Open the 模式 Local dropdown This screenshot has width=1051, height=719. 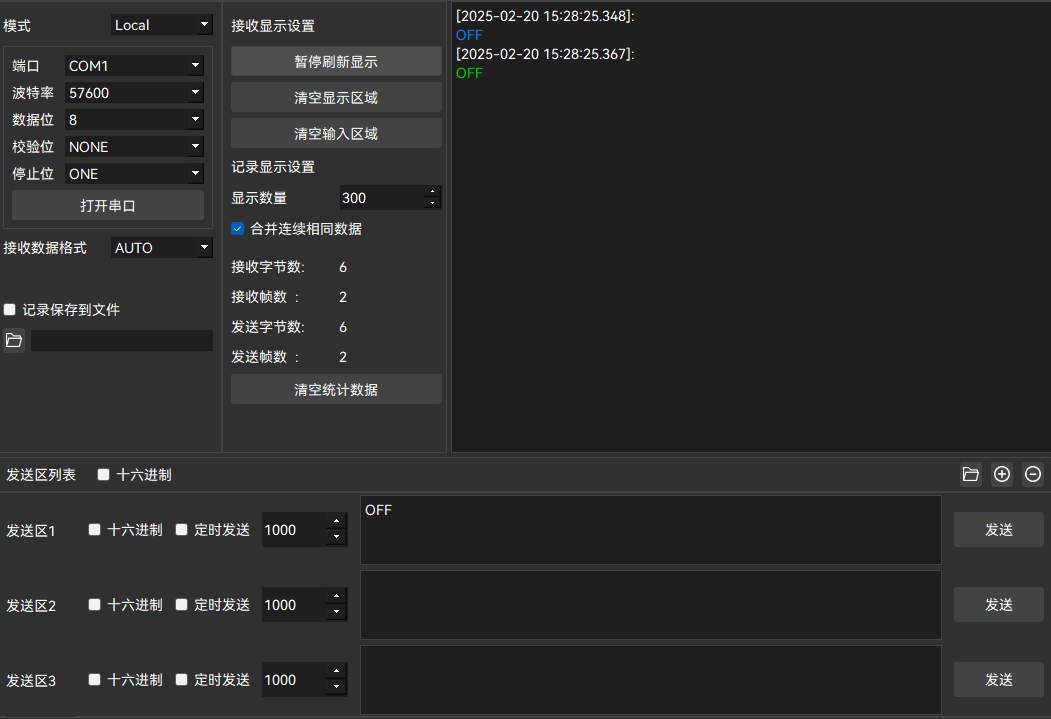[x=162, y=25]
